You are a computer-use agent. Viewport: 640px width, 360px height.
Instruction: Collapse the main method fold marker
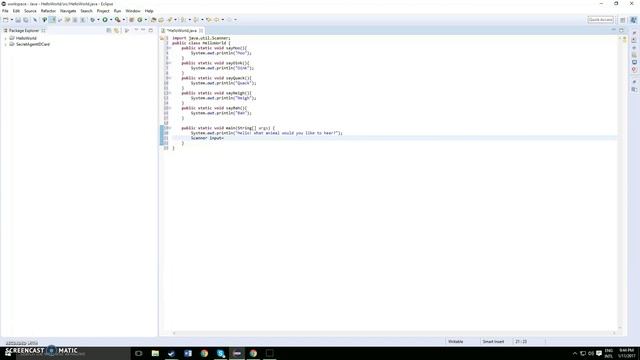click(x=169, y=128)
